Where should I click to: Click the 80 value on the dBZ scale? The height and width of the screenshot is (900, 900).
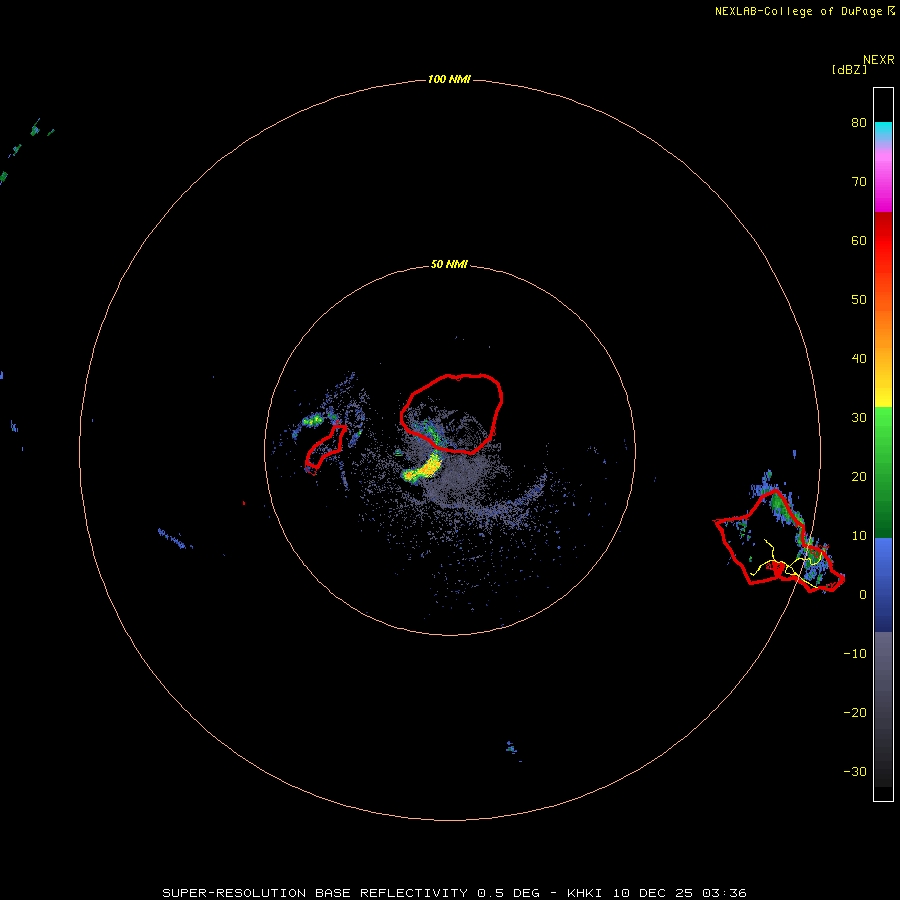pos(859,123)
